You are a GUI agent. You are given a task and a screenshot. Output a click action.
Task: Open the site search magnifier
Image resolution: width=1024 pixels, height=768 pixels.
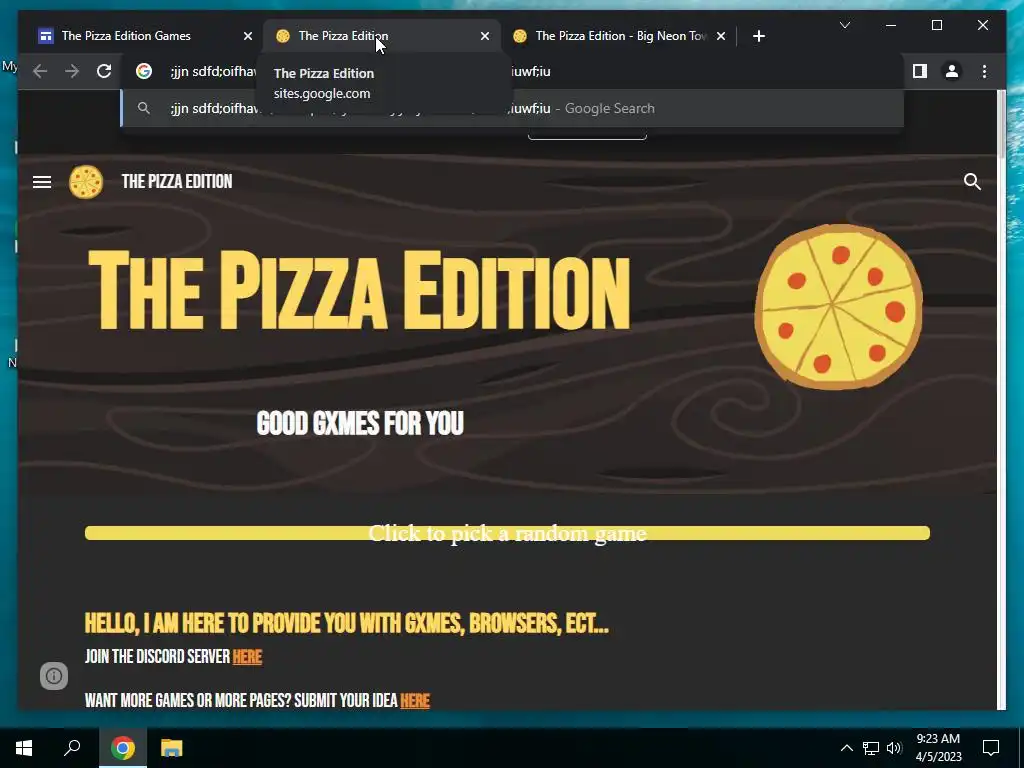pyautogui.click(x=972, y=182)
